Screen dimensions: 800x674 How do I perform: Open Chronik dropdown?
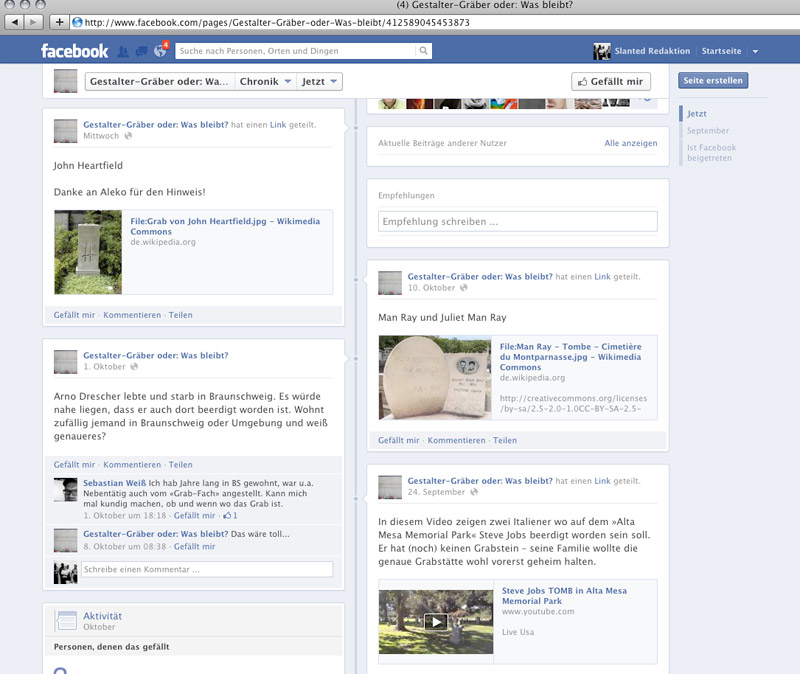coord(265,81)
